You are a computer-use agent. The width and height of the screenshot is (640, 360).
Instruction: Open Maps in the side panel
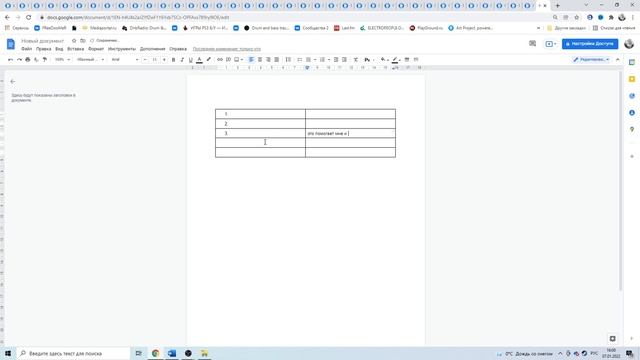pos(632,129)
